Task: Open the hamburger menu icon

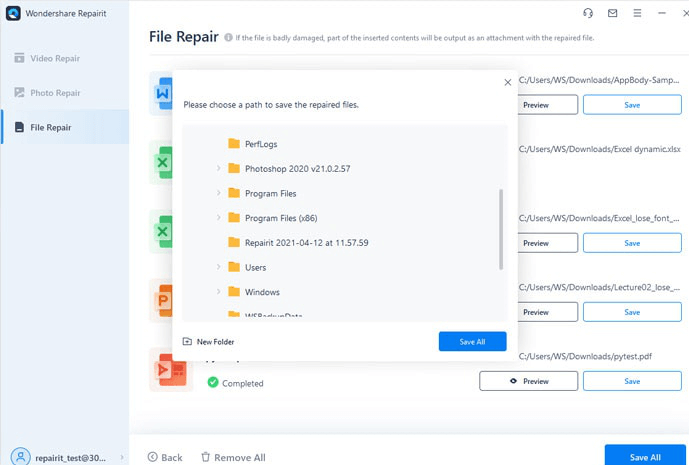Action: pyautogui.click(x=637, y=13)
